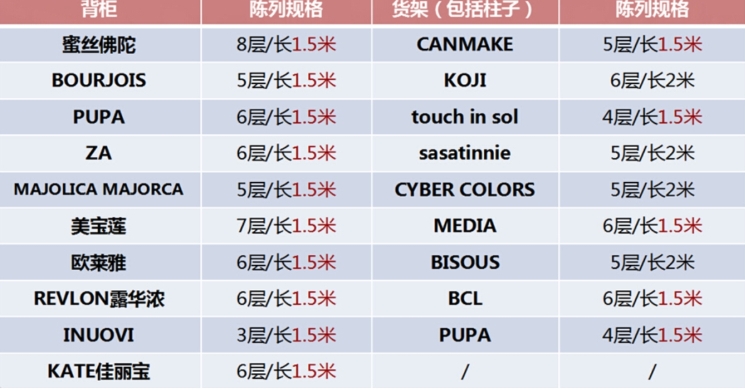Click the 3层/长1.5米 cell beside INUOVI
745x390 pixels.
(286, 335)
